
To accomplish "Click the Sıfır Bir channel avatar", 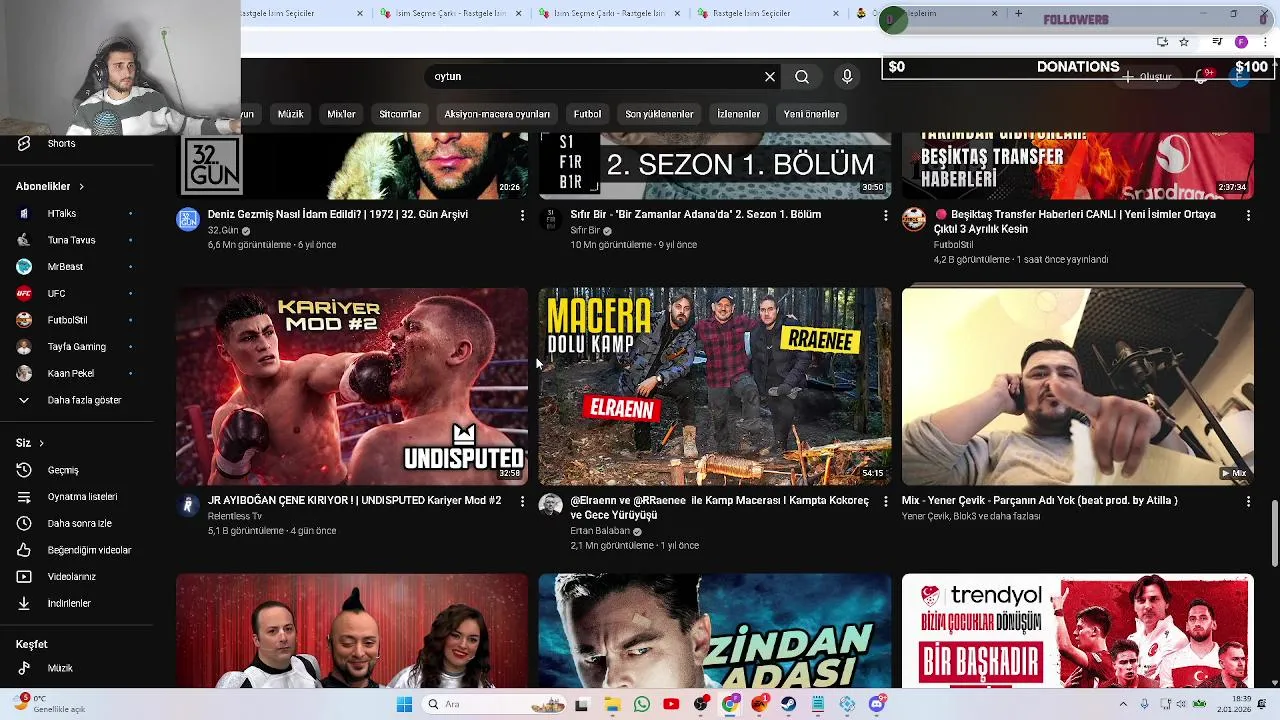I will click(x=551, y=220).
